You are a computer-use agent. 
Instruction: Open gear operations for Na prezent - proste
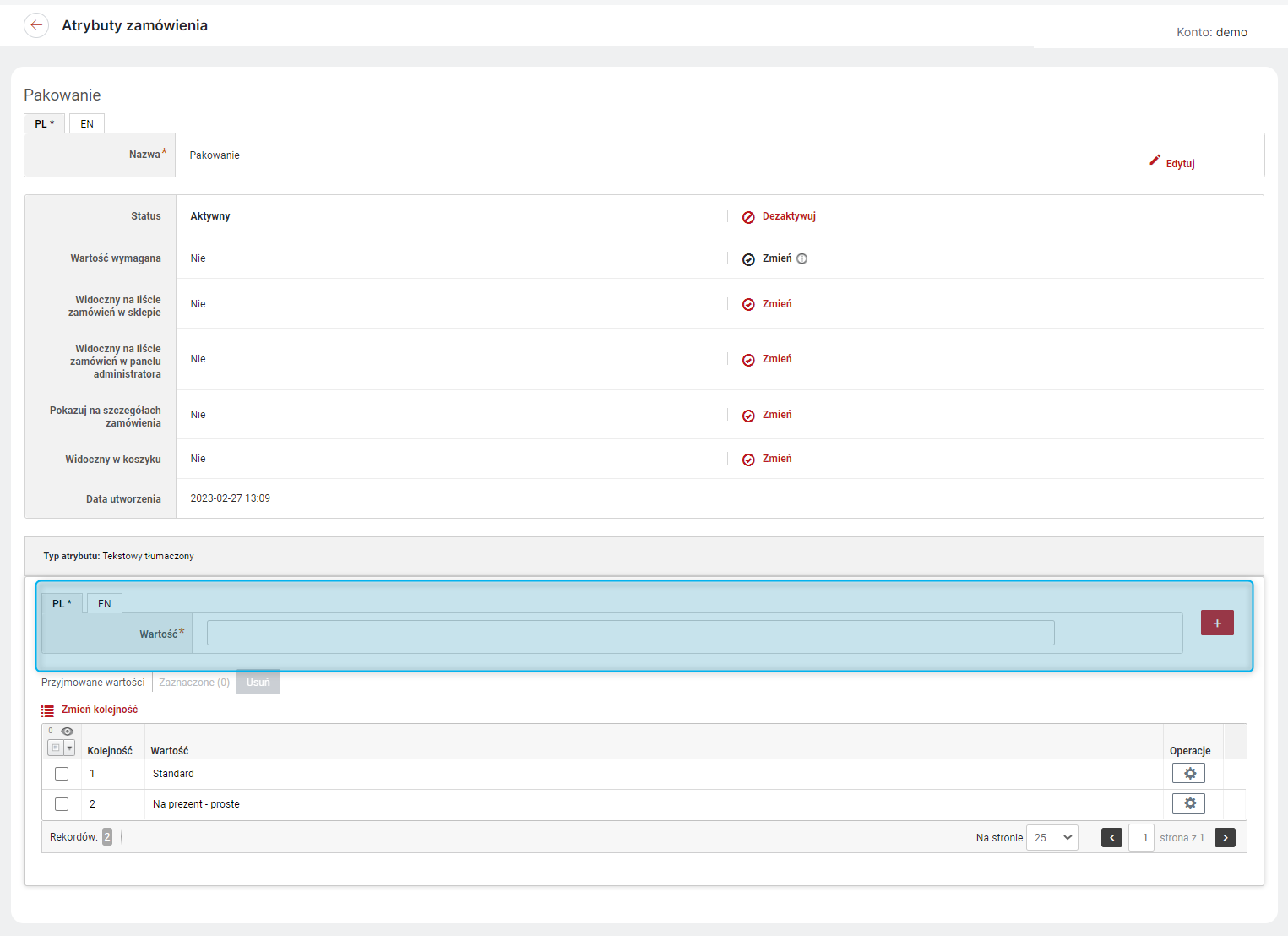coord(1188,803)
